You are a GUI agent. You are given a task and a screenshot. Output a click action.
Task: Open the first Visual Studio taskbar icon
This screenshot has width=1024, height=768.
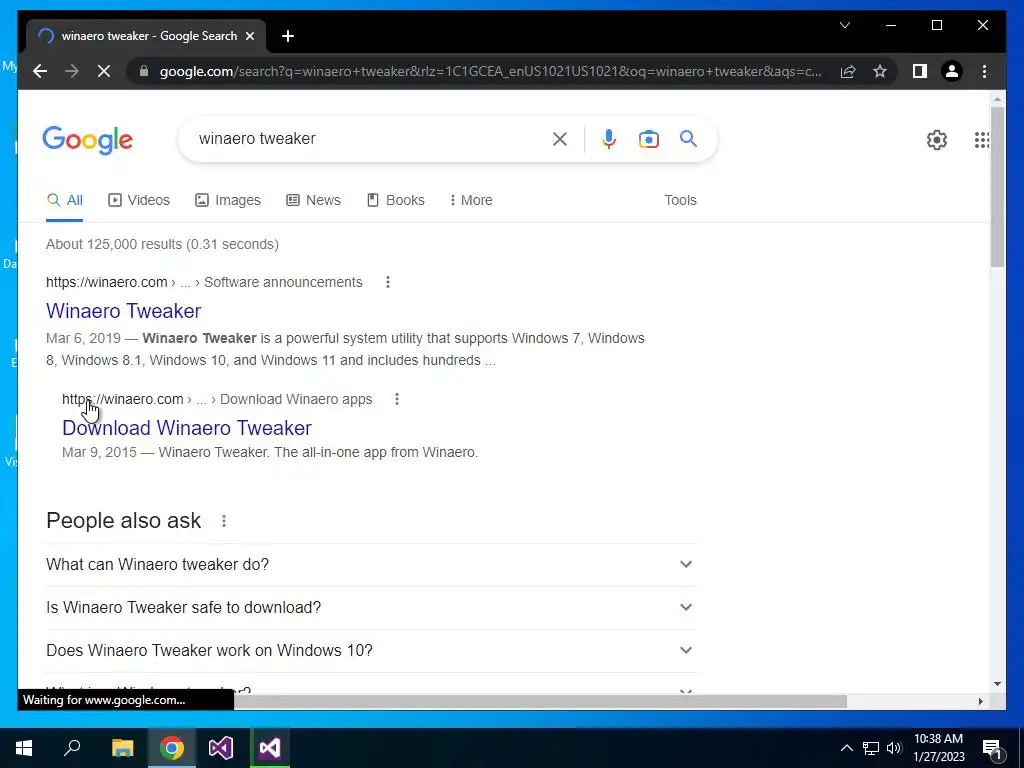click(x=221, y=748)
